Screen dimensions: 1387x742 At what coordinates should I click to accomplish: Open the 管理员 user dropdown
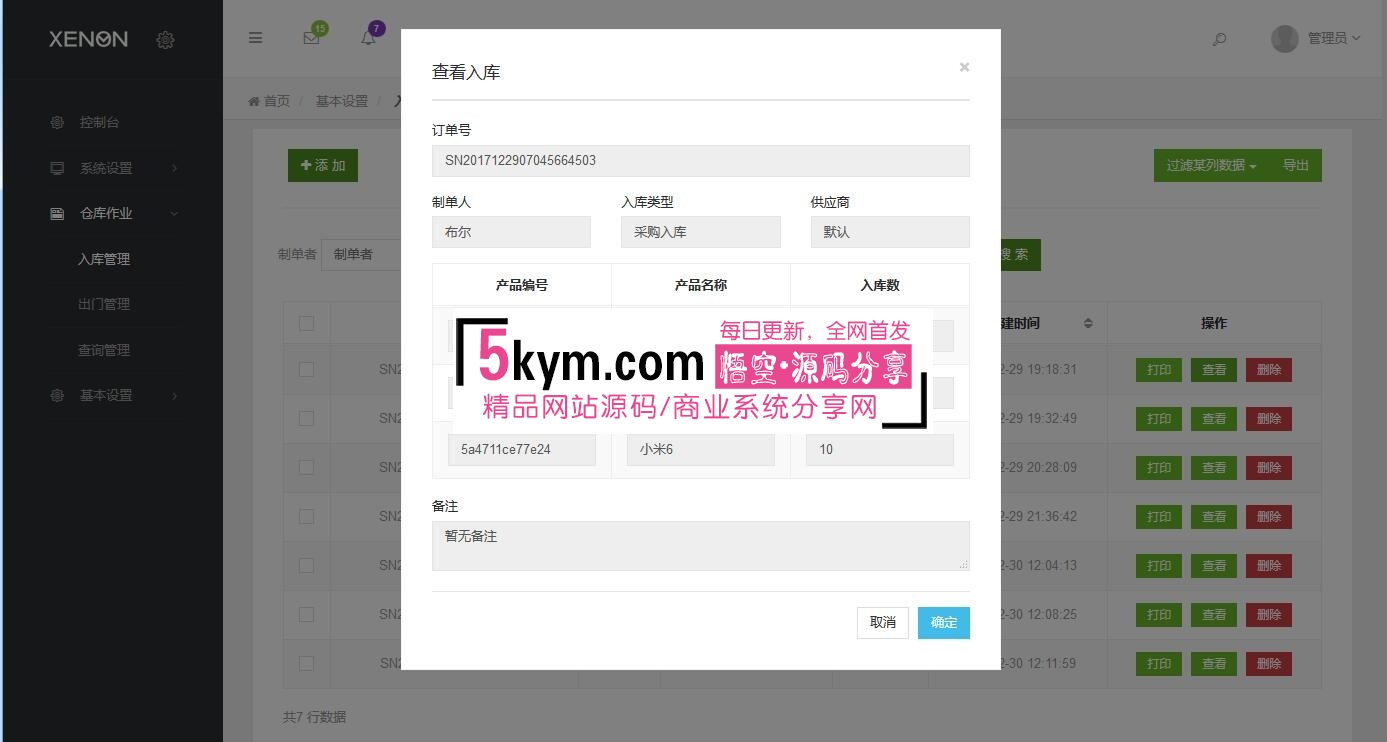click(1334, 38)
